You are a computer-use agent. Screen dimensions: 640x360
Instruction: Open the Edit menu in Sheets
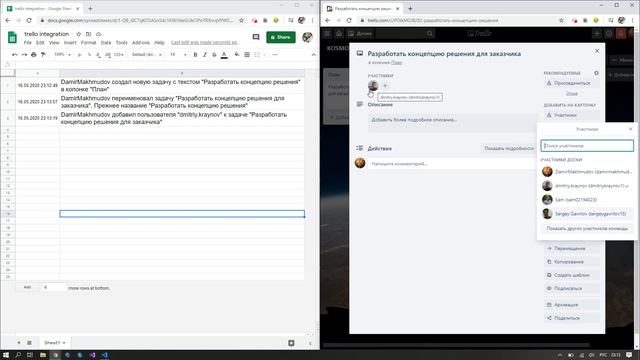pos(40,43)
